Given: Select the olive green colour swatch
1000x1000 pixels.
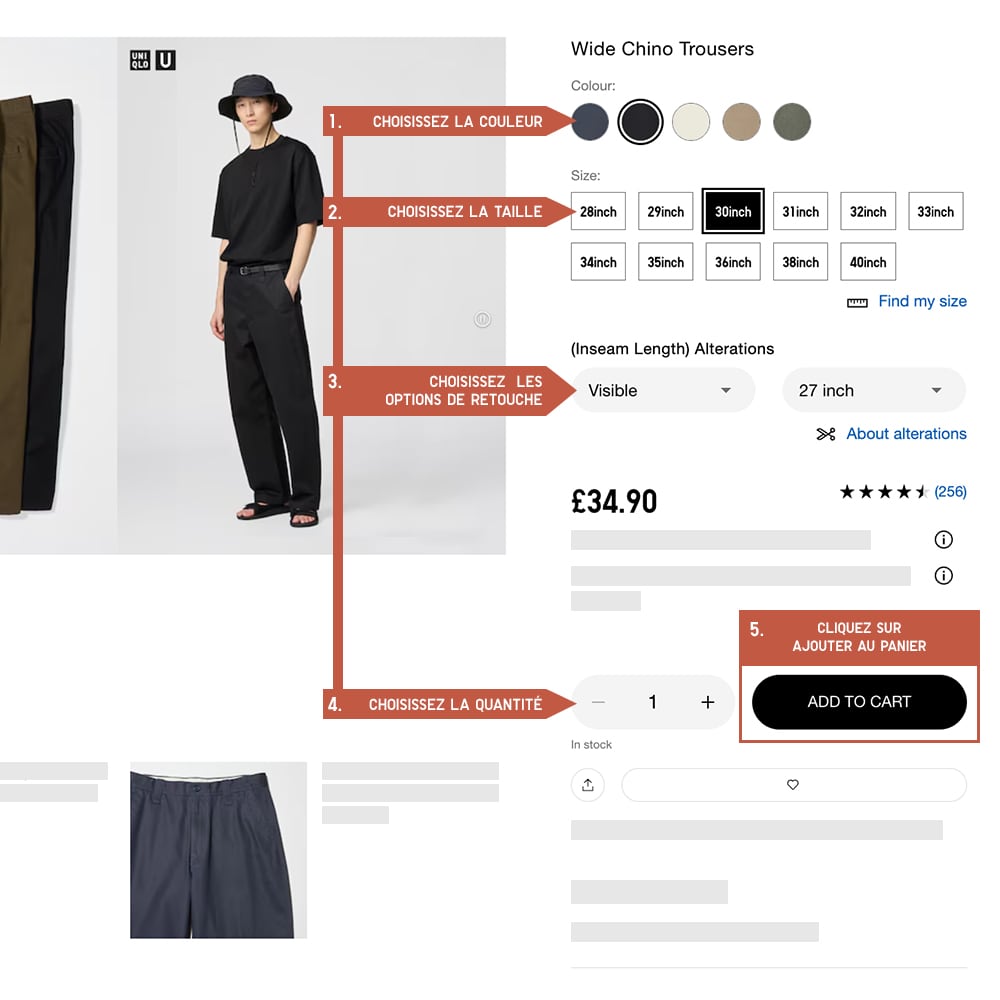Looking at the screenshot, I should pyautogui.click(x=791, y=122).
